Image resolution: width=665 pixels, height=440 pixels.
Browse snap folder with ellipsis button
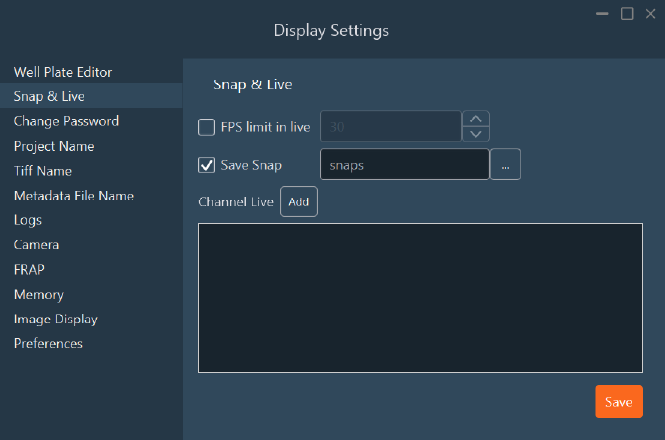point(505,165)
